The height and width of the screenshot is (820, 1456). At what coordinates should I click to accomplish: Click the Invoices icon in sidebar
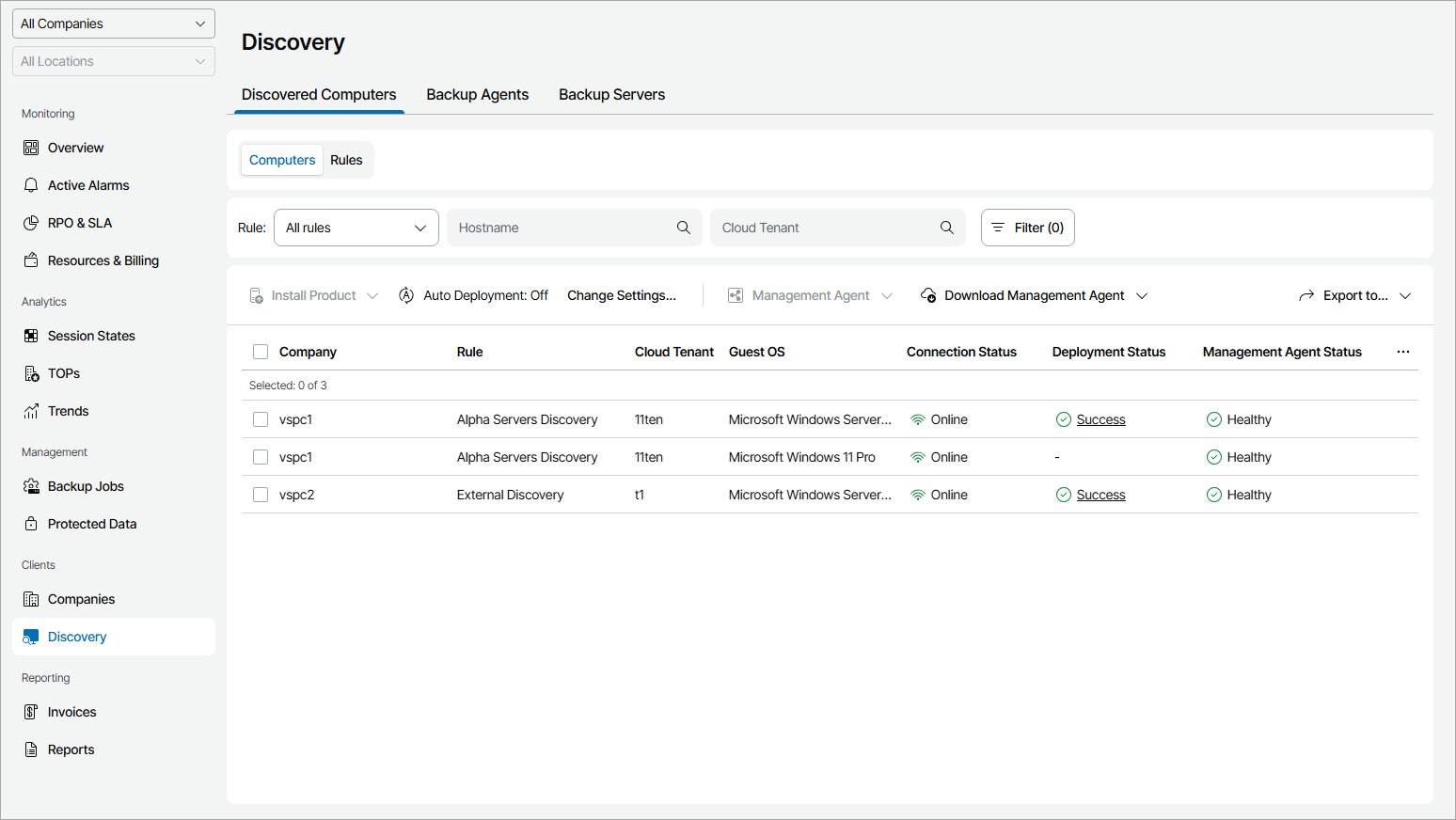(x=31, y=712)
